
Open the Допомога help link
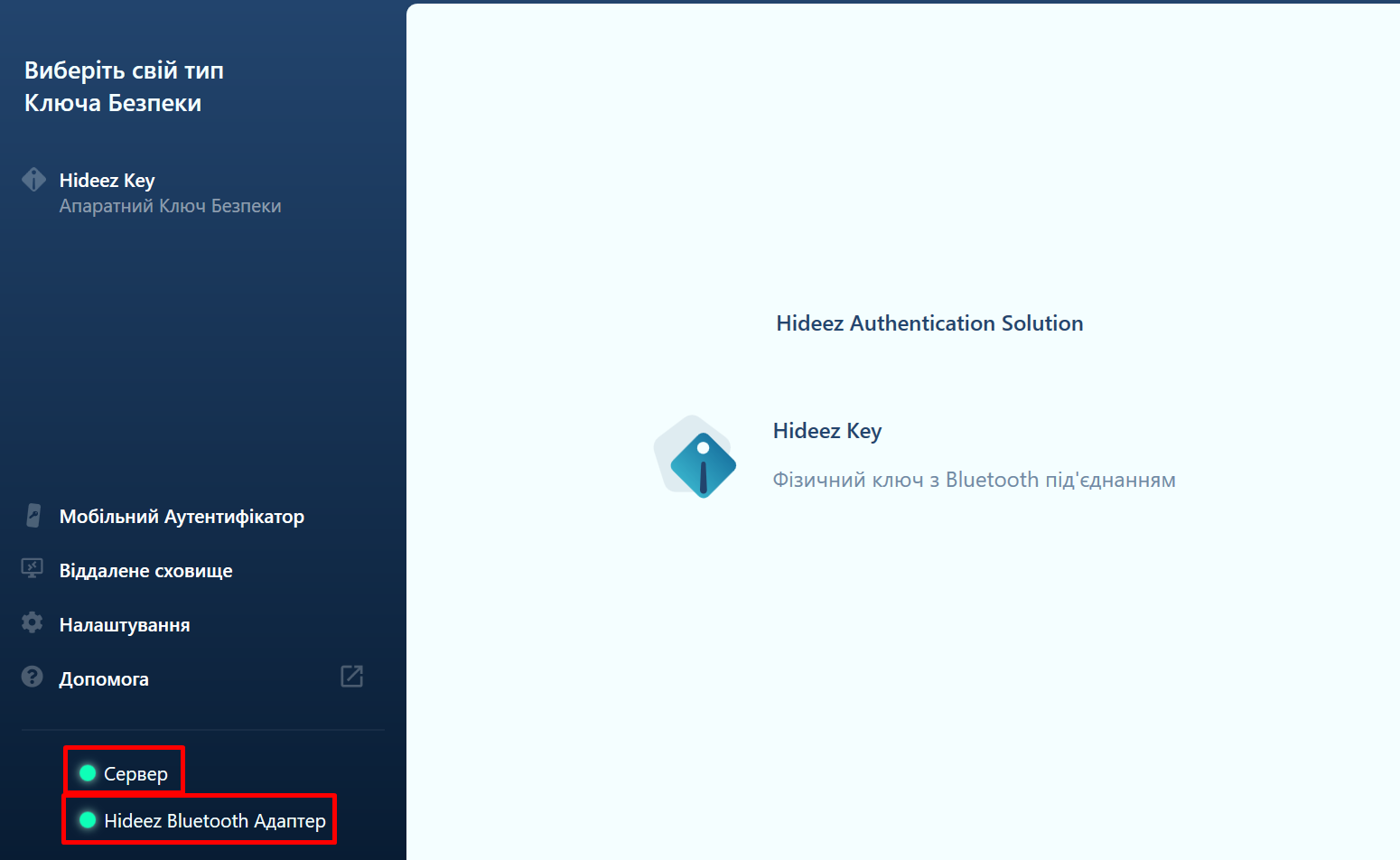click(104, 679)
